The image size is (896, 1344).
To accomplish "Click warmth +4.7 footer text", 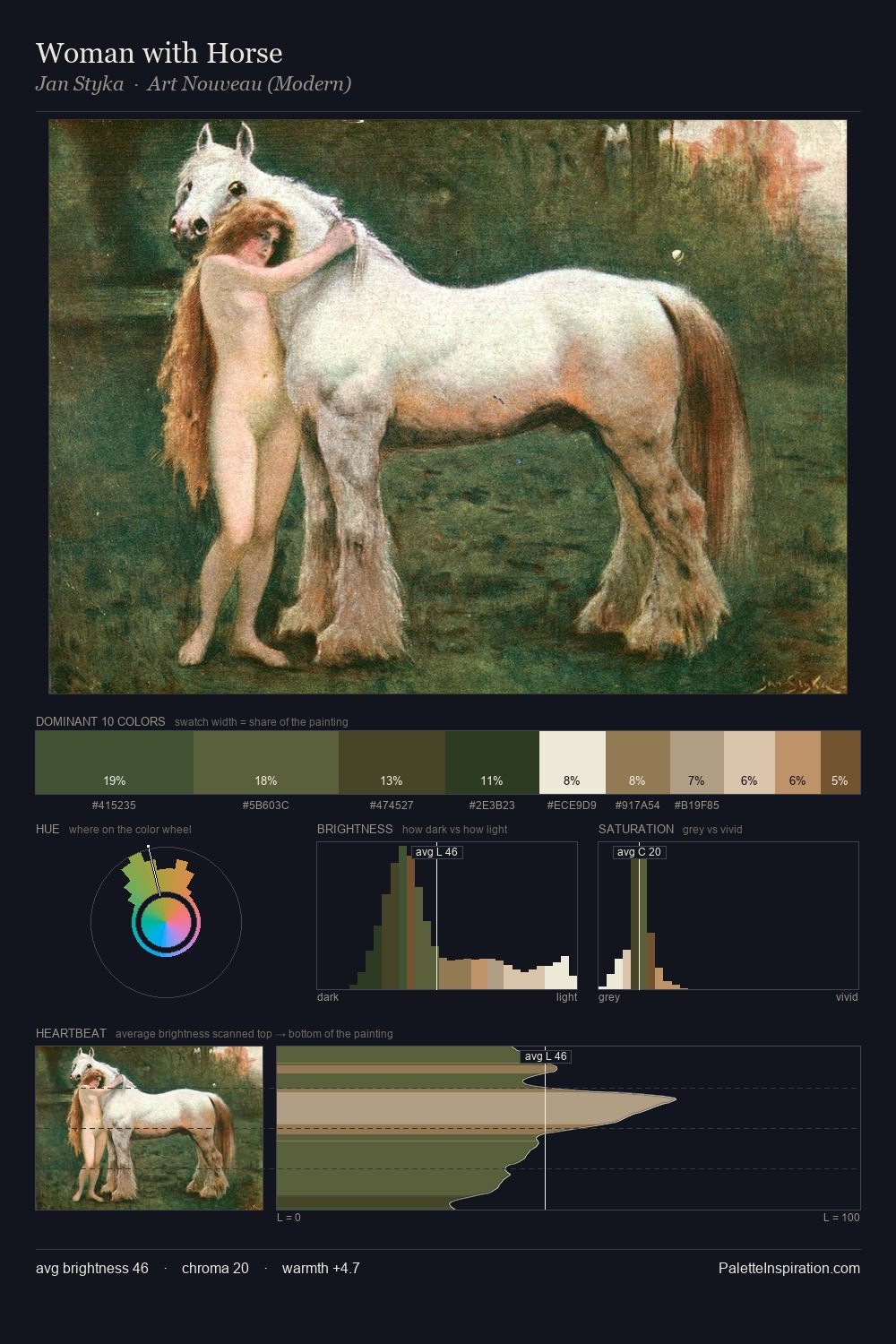I will [x=321, y=1268].
